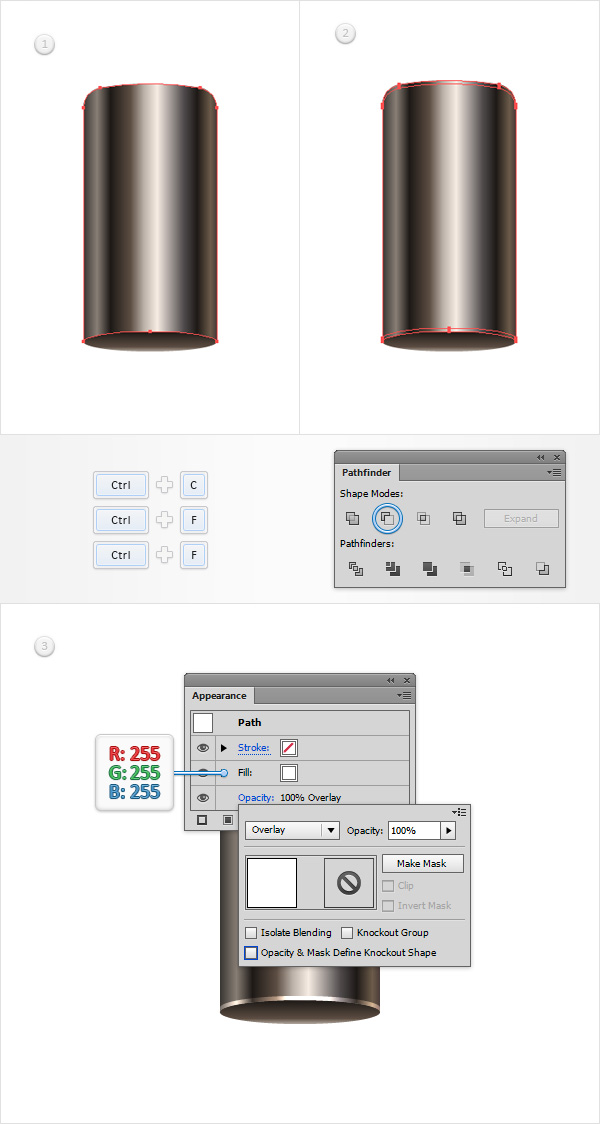Click the Exclude shape mode icon
The image size is (600, 1124).
click(x=459, y=518)
